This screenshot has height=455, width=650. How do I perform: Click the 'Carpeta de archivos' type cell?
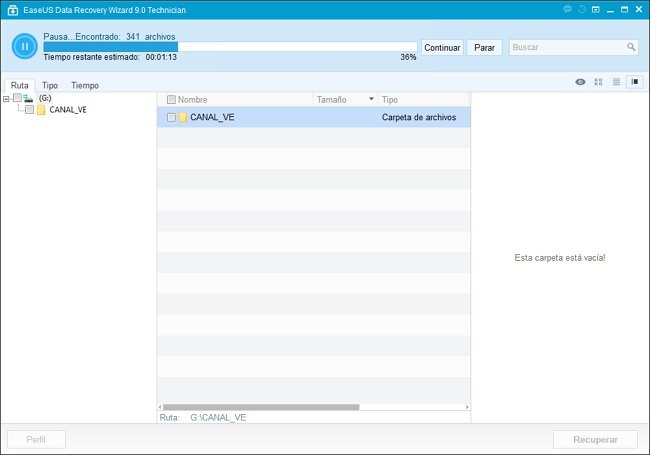point(419,117)
